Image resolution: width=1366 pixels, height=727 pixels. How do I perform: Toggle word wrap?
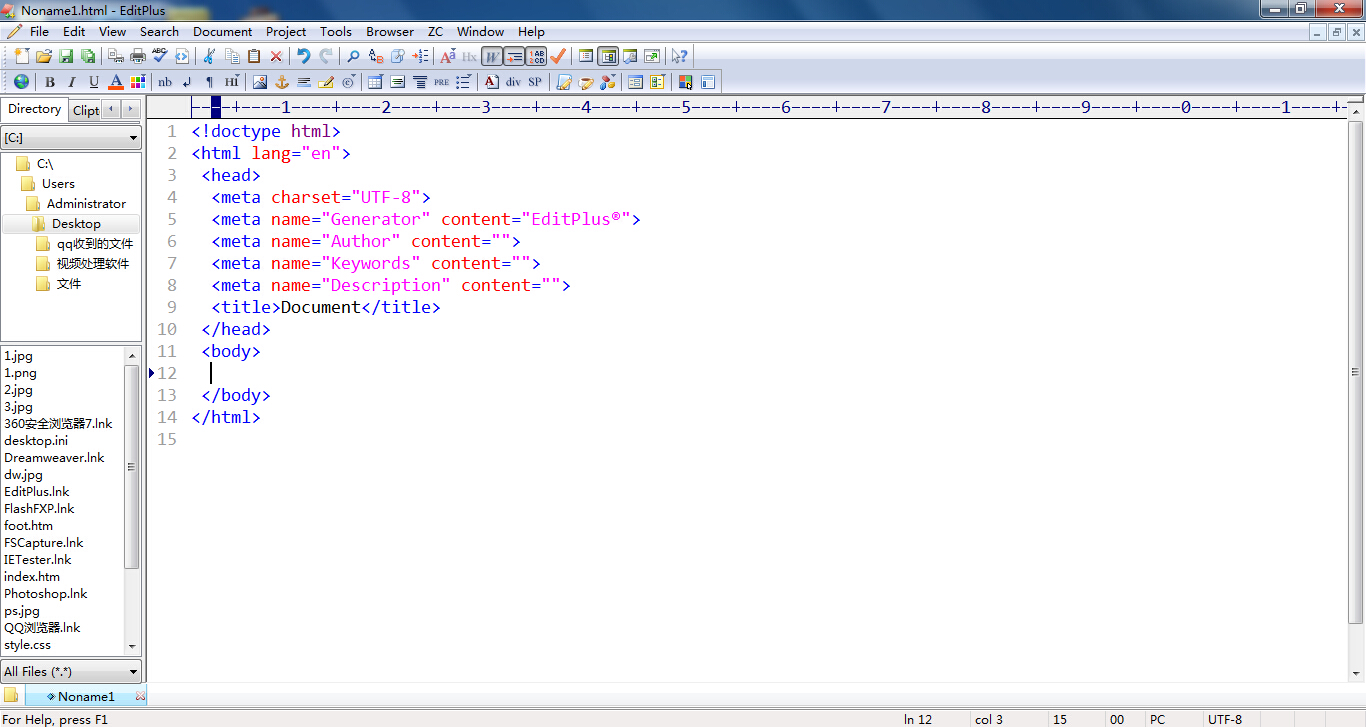491,56
